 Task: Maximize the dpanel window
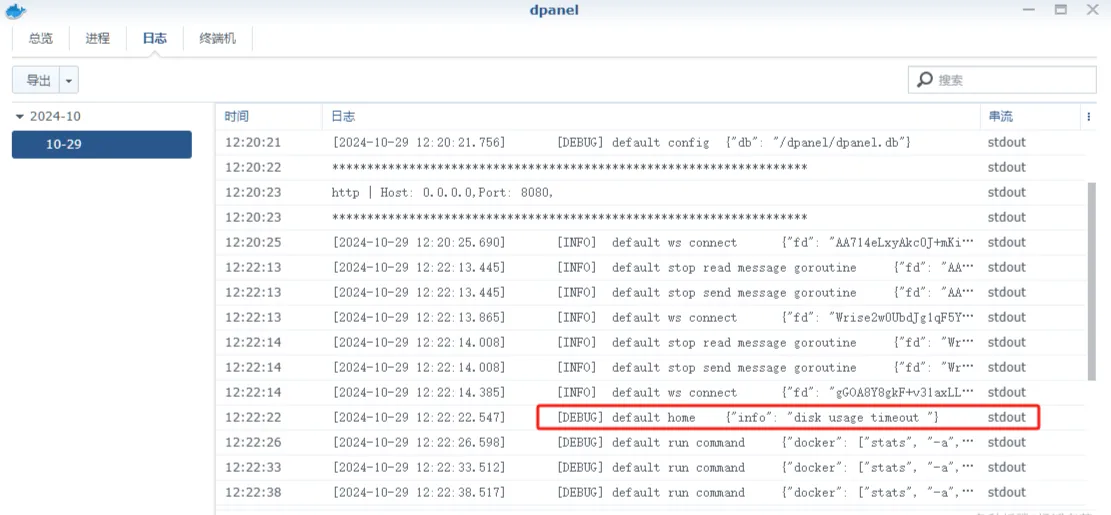click(1060, 10)
